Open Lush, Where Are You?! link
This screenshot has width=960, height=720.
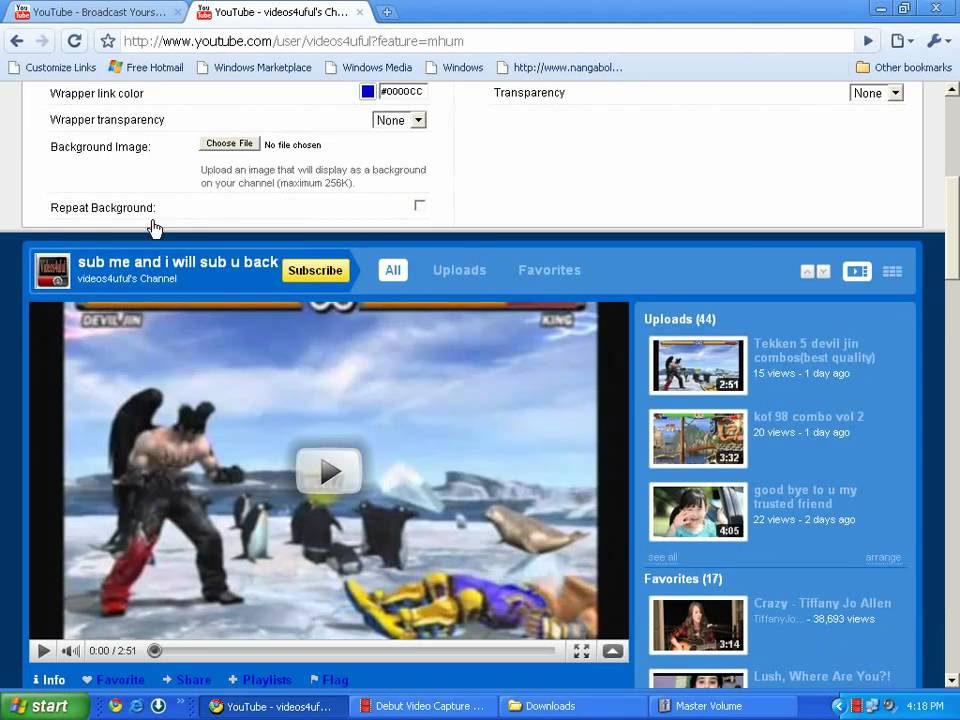click(x=822, y=676)
